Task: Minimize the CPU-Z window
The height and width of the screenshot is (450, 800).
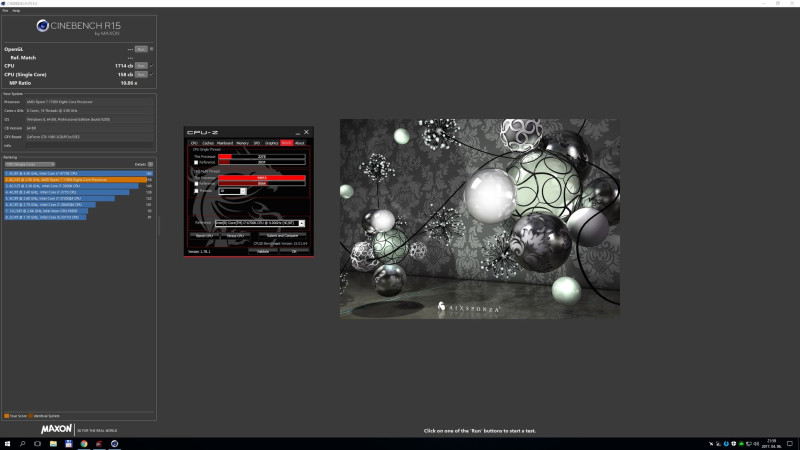Action: pyautogui.click(x=298, y=133)
